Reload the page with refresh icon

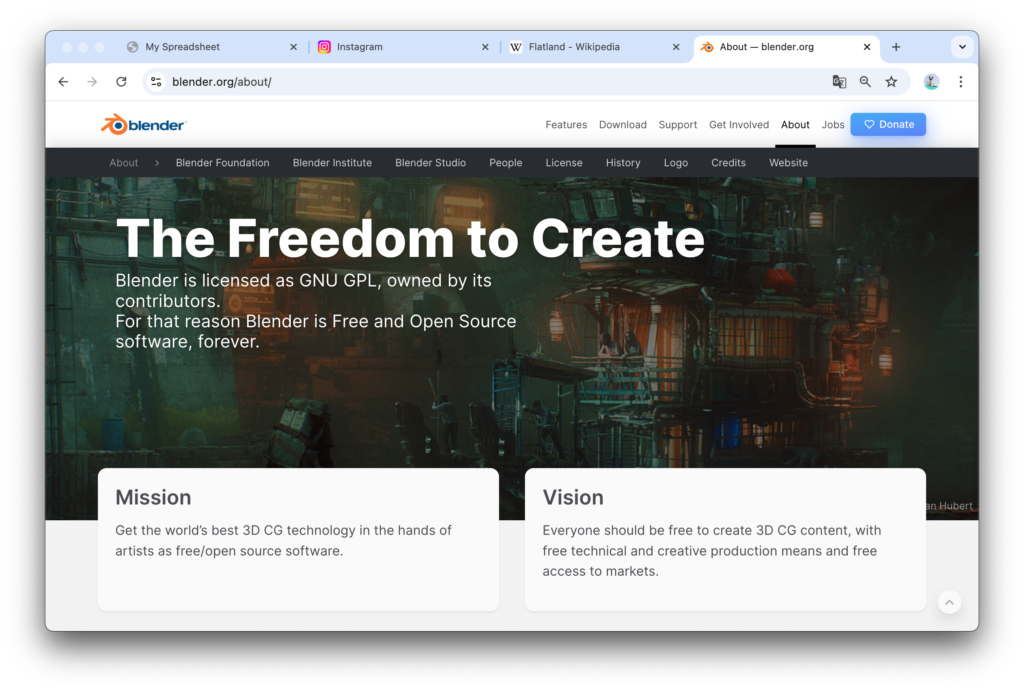[121, 82]
